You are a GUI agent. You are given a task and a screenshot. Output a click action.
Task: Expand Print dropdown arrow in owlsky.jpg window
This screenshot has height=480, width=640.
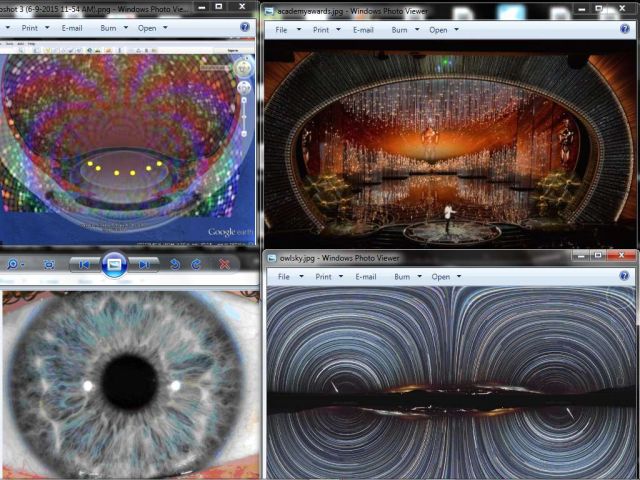(x=341, y=277)
